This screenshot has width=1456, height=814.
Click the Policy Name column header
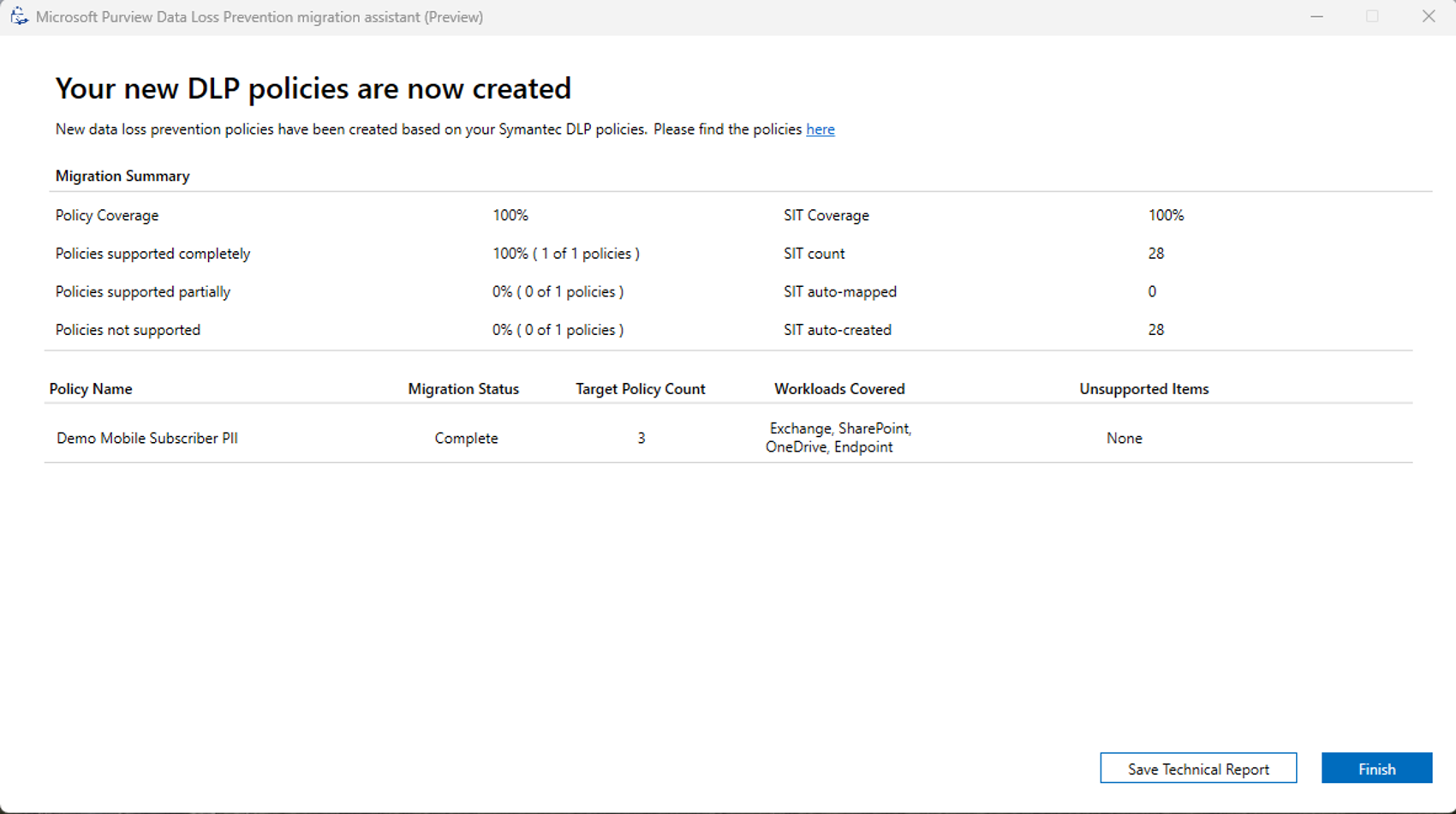(x=90, y=389)
